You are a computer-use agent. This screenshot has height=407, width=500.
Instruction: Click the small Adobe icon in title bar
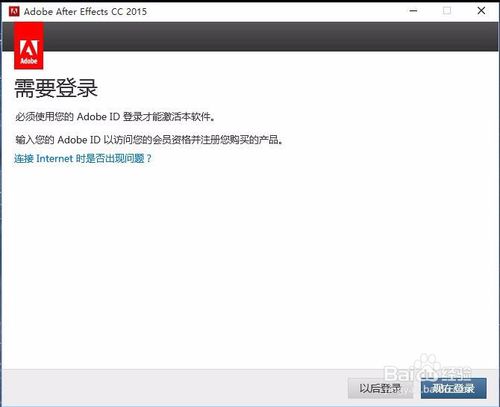pyautogui.click(x=14, y=11)
